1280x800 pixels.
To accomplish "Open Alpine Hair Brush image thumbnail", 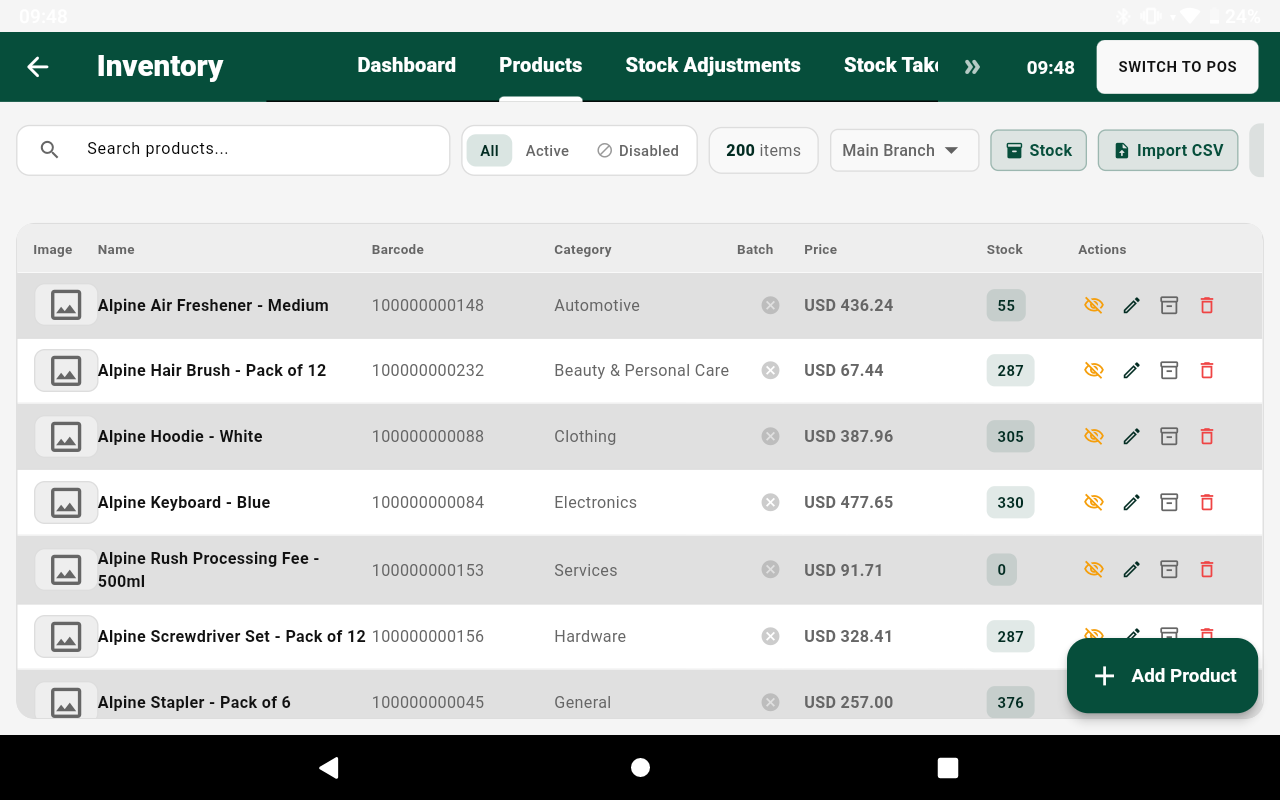I will 66,370.
